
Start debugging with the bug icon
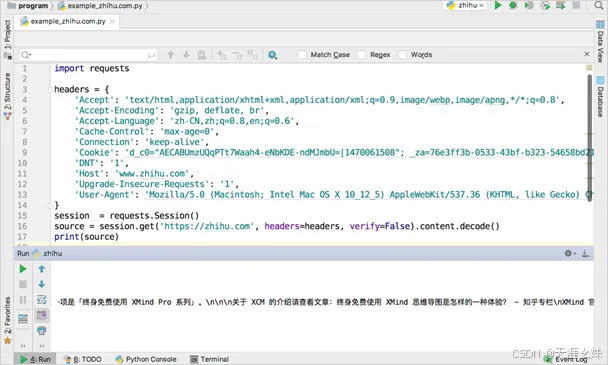513,5
